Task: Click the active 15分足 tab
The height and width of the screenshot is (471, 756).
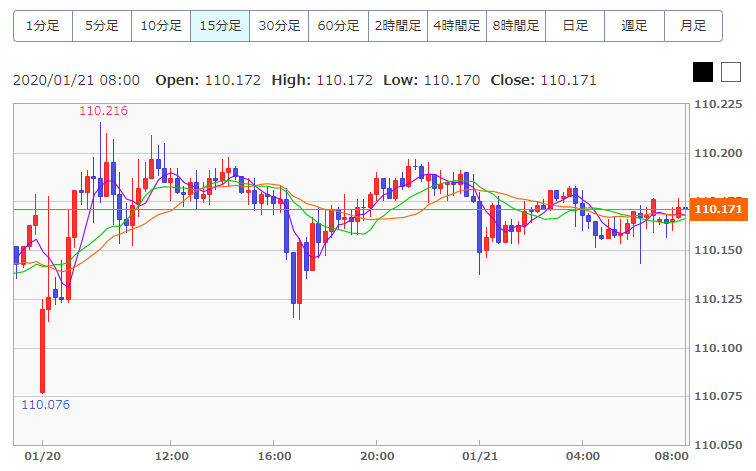Action: [x=220, y=26]
